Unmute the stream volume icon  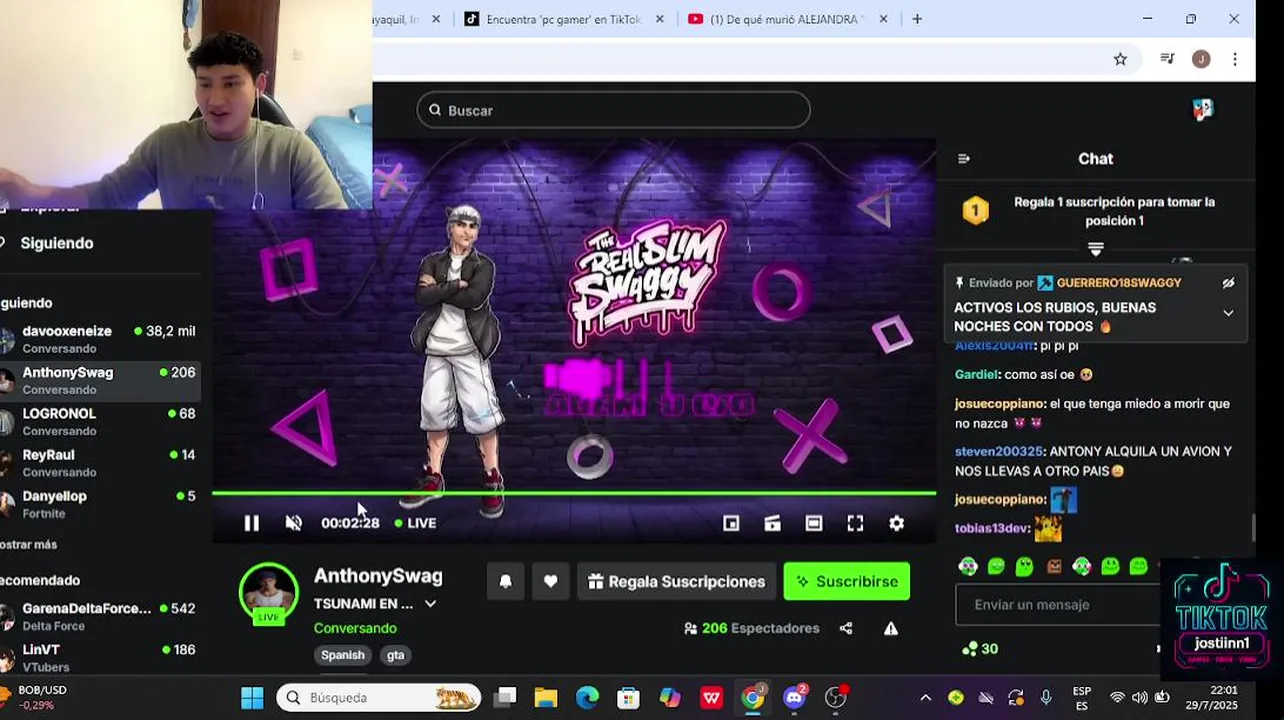coord(293,523)
